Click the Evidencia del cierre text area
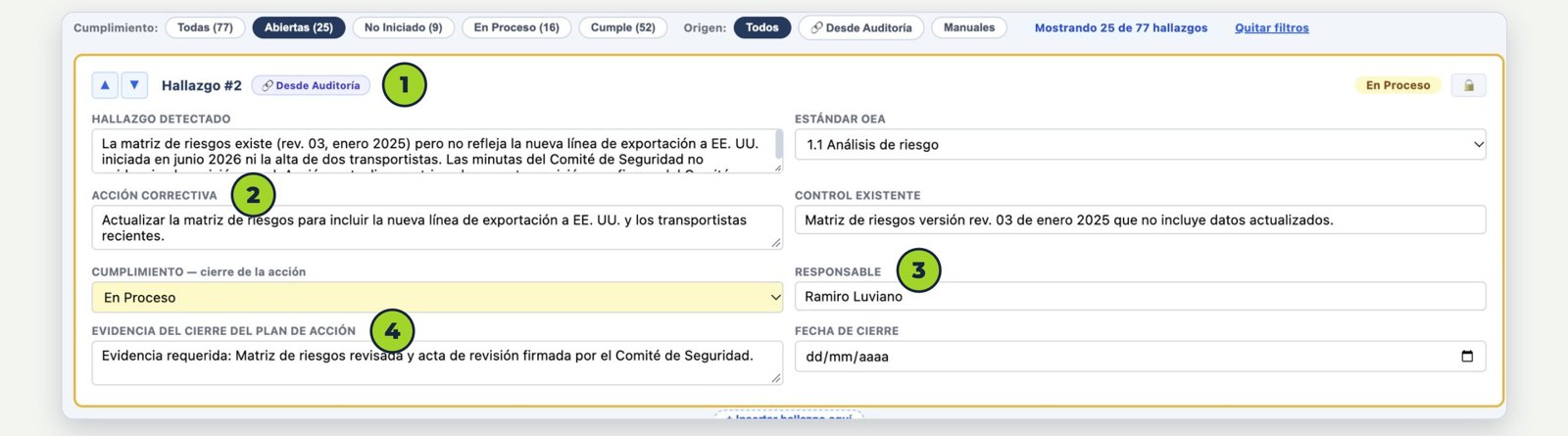 point(437,363)
